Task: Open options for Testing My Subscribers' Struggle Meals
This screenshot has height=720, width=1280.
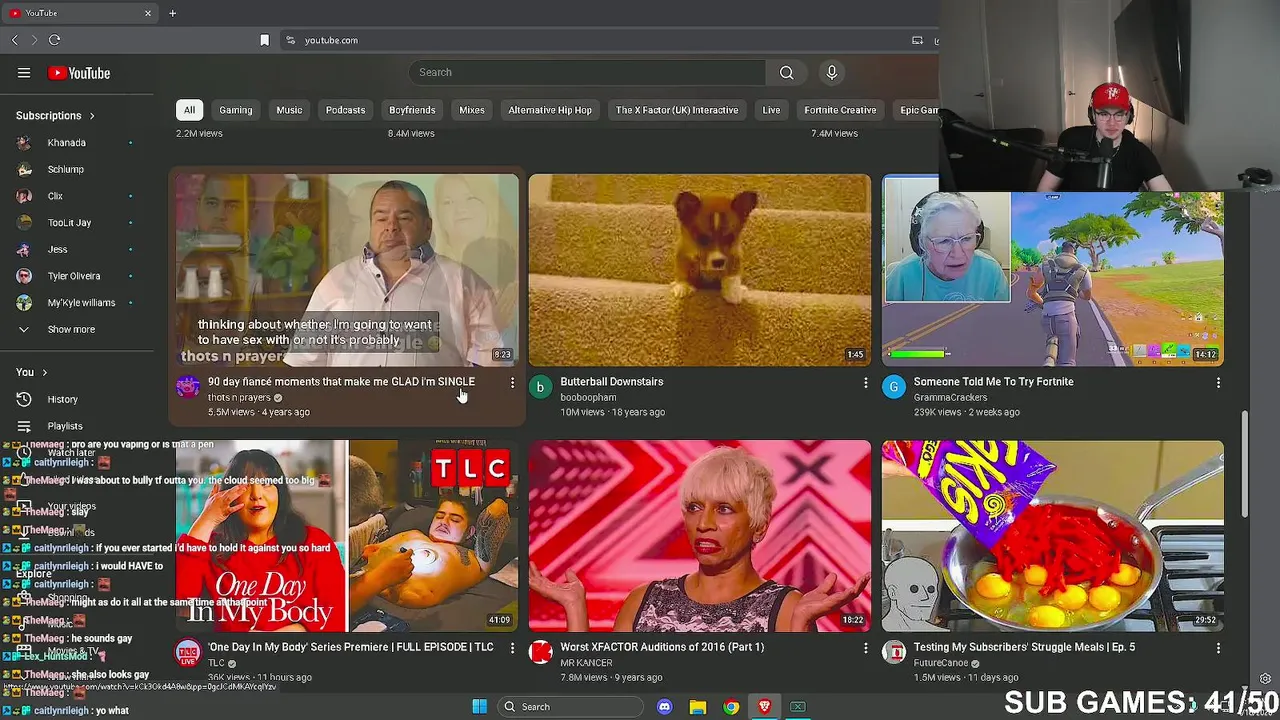Action: point(1218,649)
